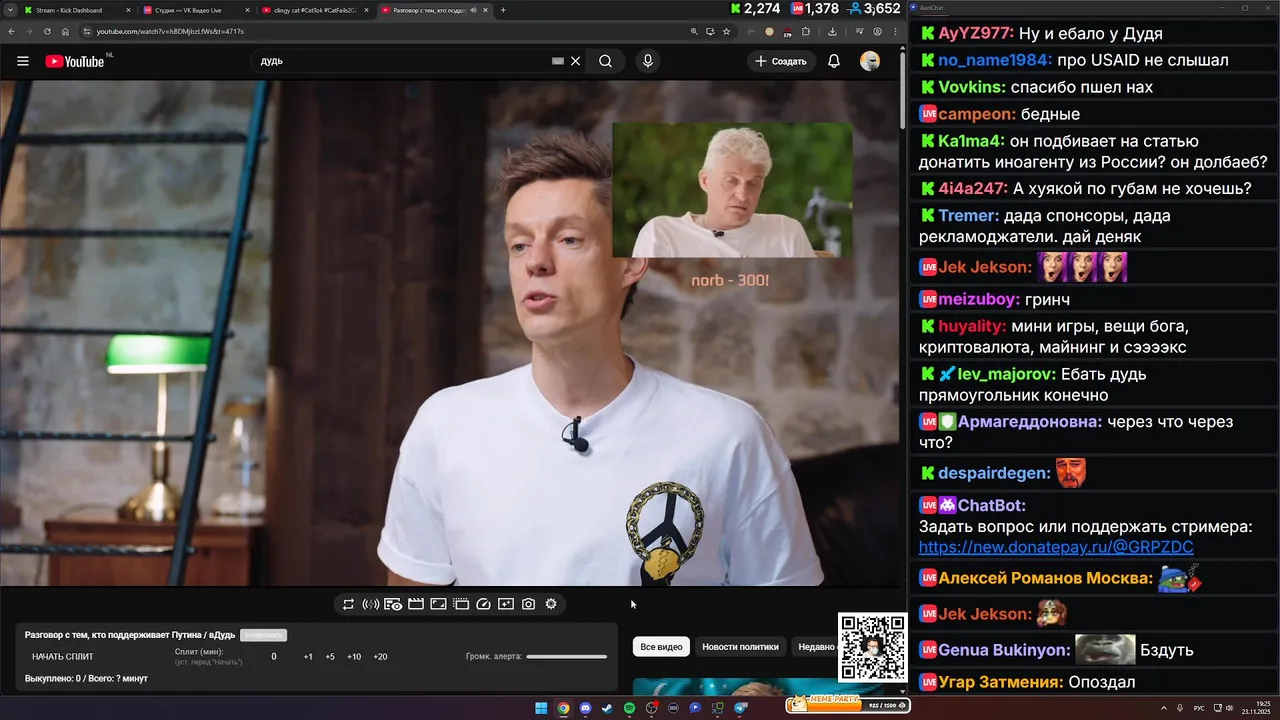1280x720 pixels.
Task: Bookmark this page with the star icon
Action: (x=727, y=31)
